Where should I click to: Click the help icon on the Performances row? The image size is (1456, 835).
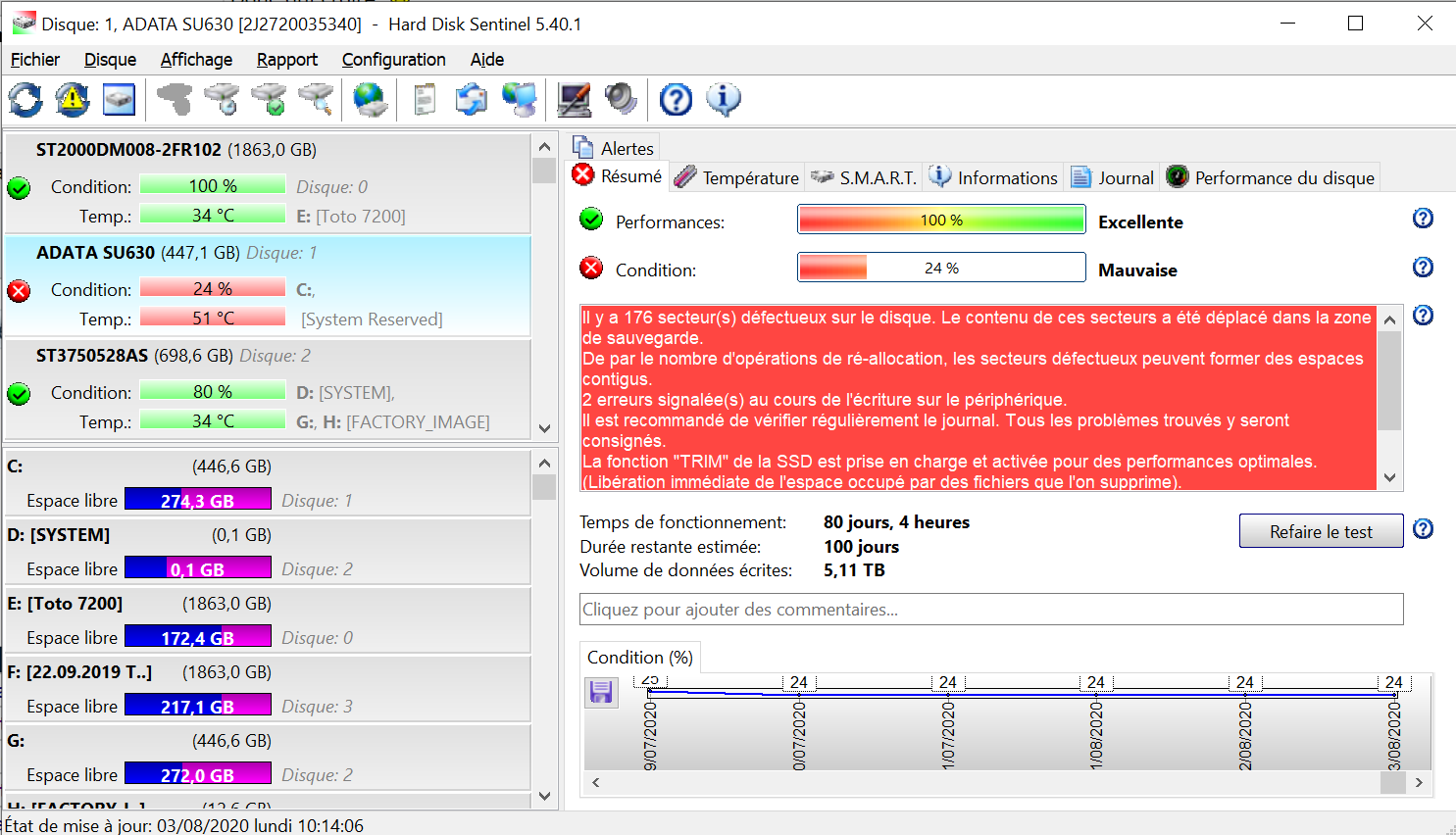[1423, 219]
